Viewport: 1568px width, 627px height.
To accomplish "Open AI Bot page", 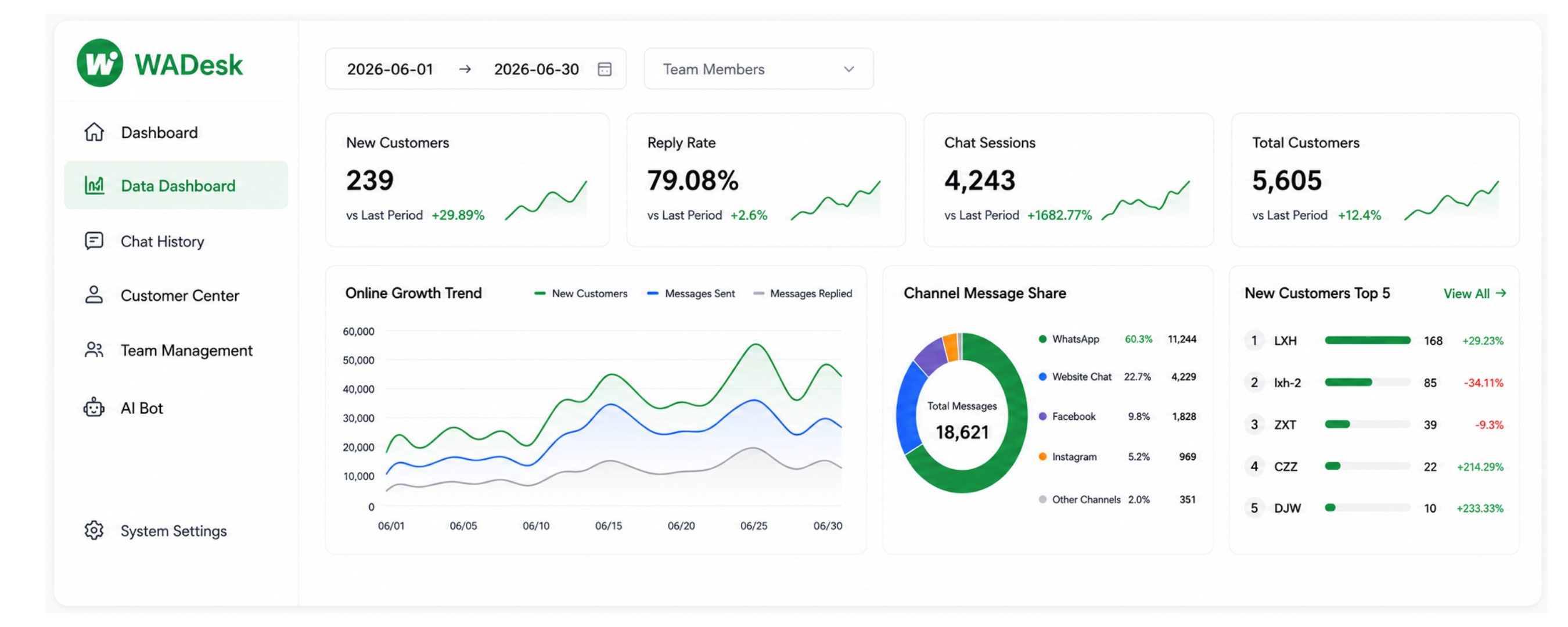I will pyautogui.click(x=176, y=407).
